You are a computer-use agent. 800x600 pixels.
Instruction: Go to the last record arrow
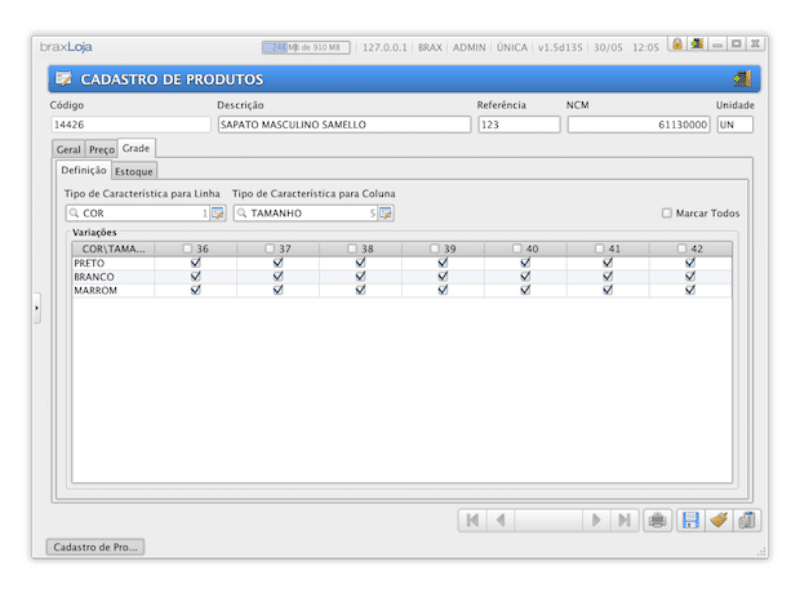[x=624, y=520]
